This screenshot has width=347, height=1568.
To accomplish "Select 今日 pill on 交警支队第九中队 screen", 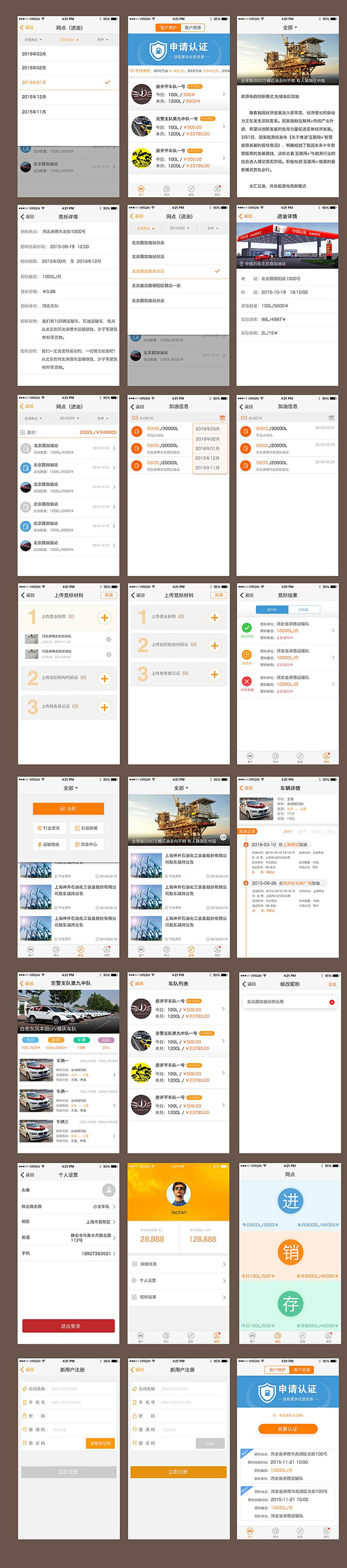I will pyautogui.click(x=30, y=1040).
